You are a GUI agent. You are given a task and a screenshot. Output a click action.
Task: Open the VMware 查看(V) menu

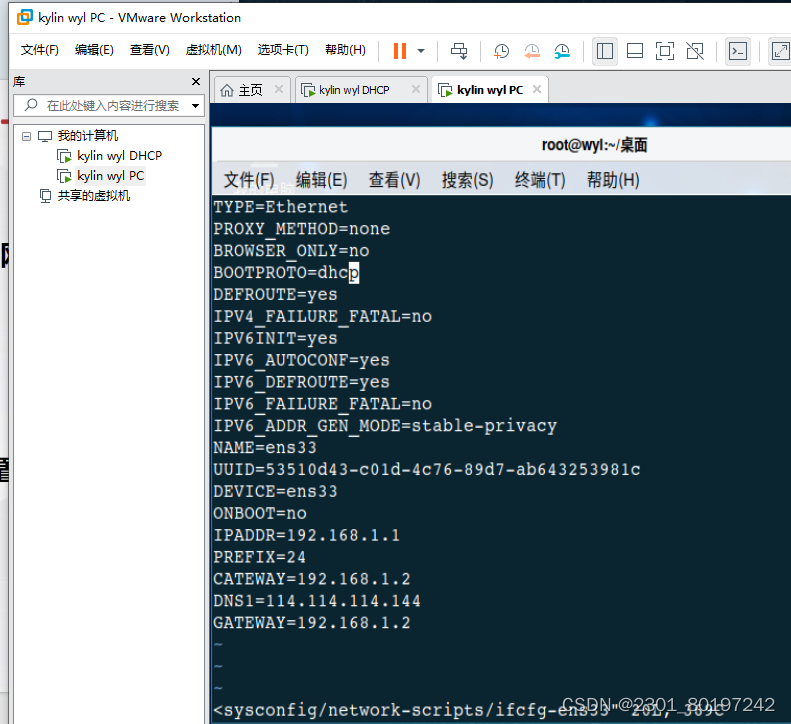(149, 50)
